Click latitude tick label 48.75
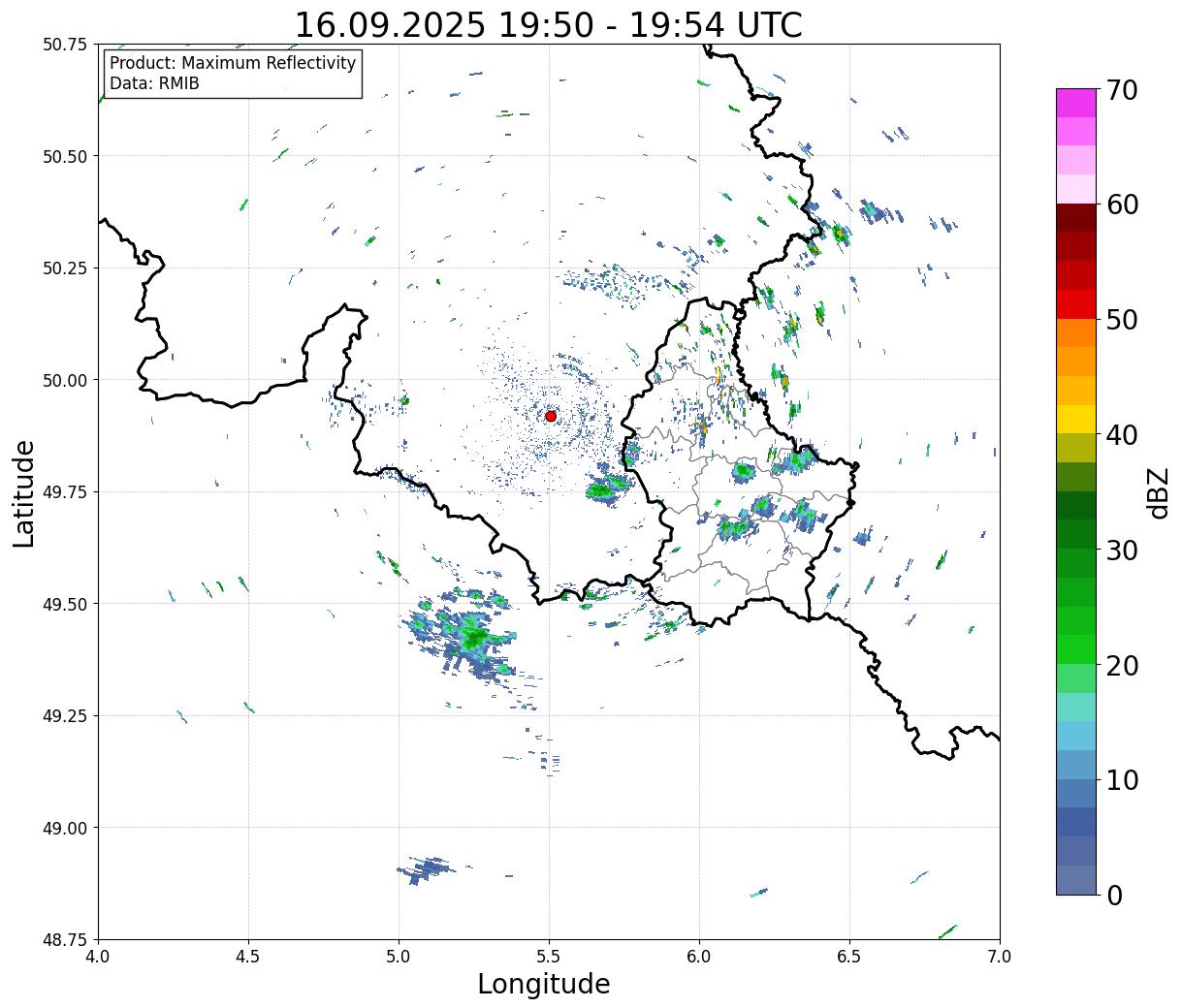Image resolution: width=1182 pixels, height=1008 pixels. pyautogui.click(x=65, y=939)
